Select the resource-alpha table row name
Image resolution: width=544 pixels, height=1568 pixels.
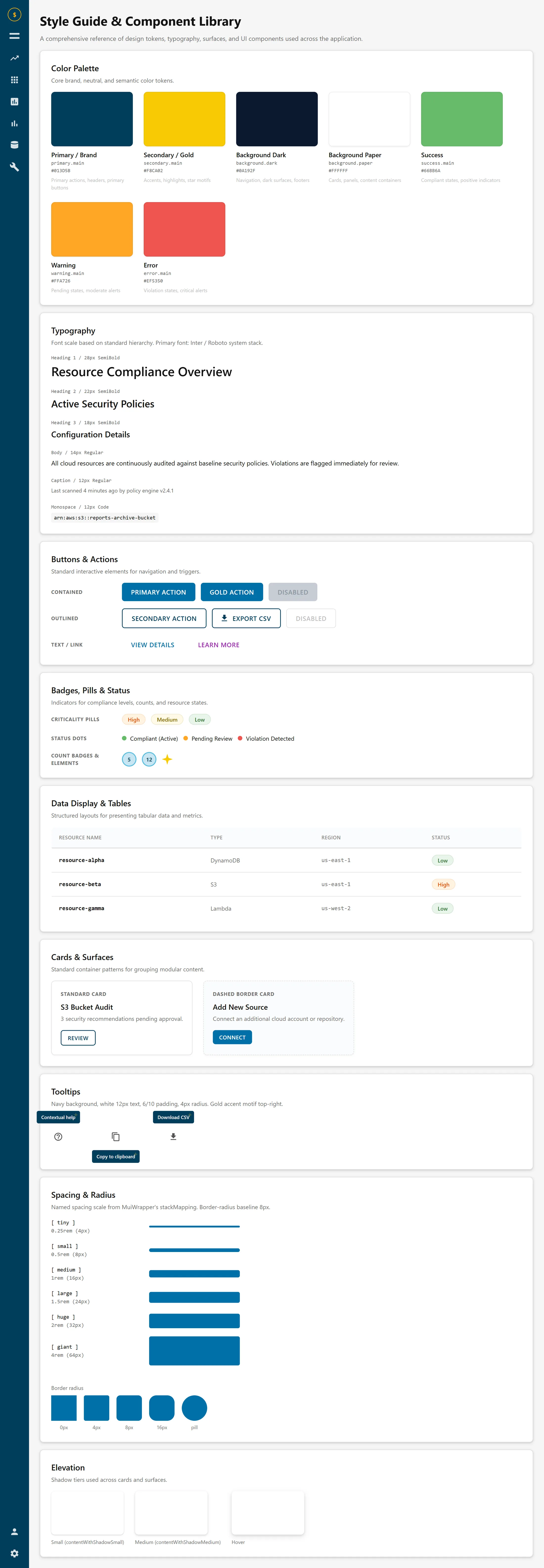tap(82, 860)
